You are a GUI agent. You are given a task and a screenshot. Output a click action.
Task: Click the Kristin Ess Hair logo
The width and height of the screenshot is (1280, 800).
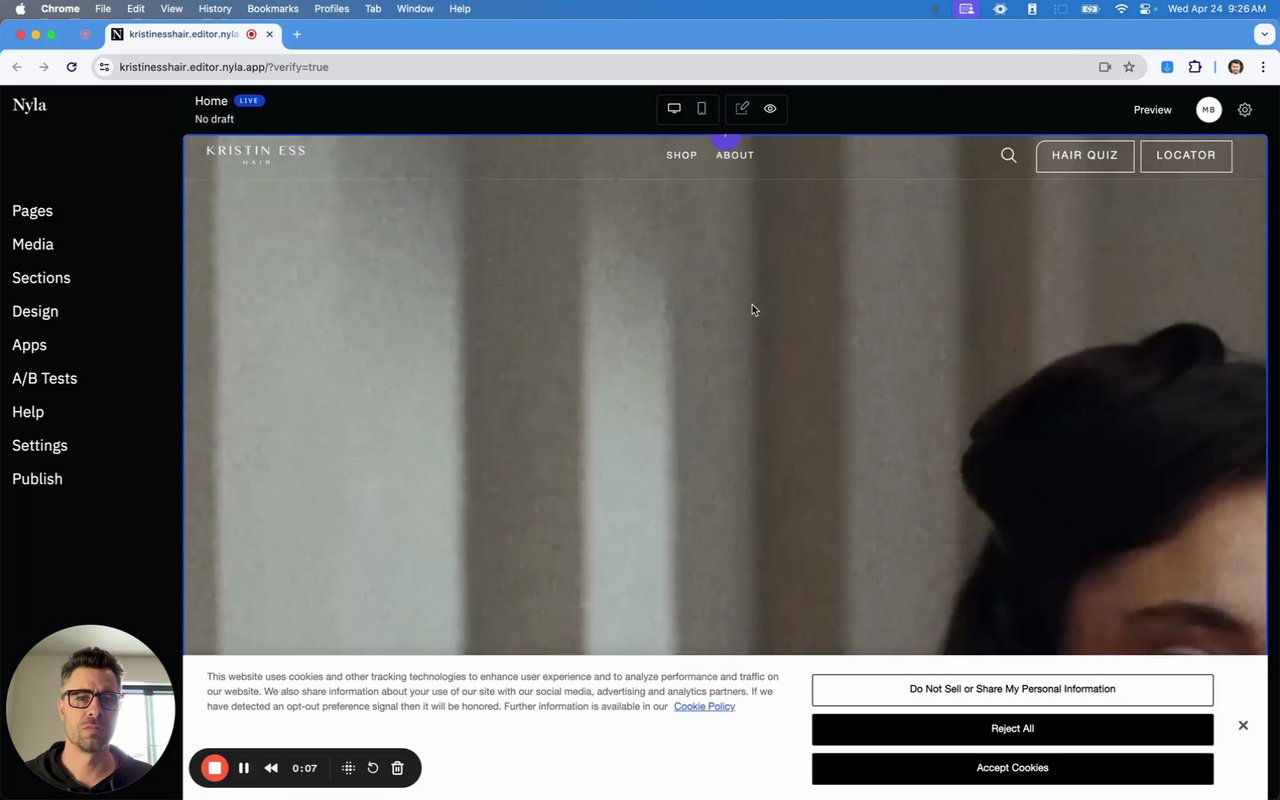[x=256, y=154]
